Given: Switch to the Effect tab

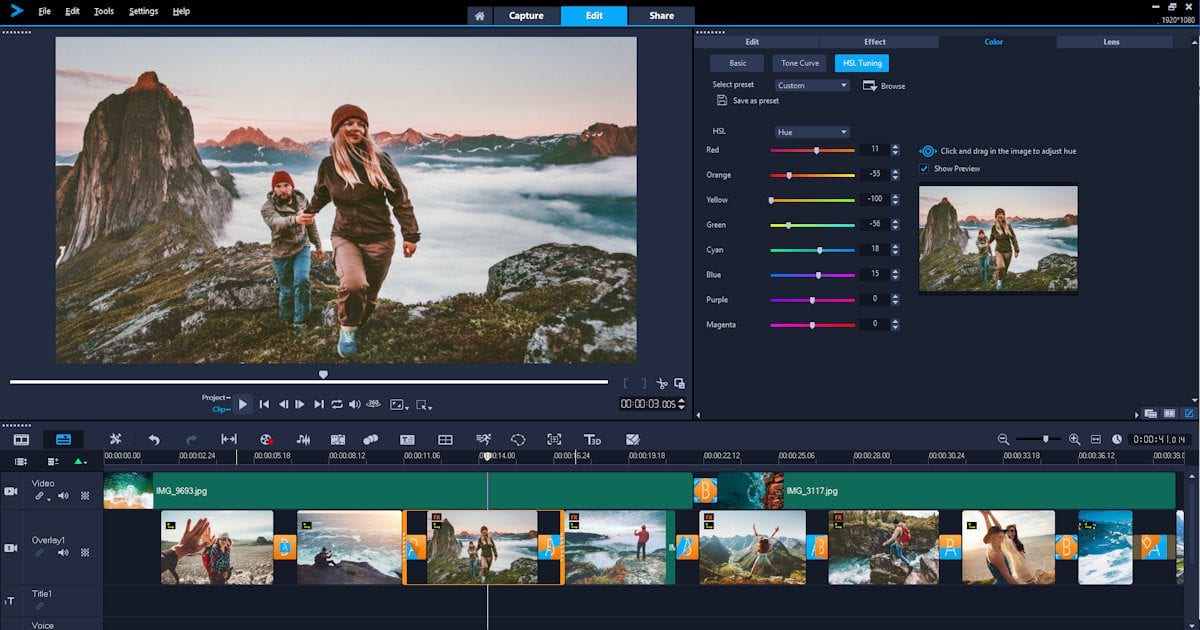Looking at the screenshot, I should (875, 41).
